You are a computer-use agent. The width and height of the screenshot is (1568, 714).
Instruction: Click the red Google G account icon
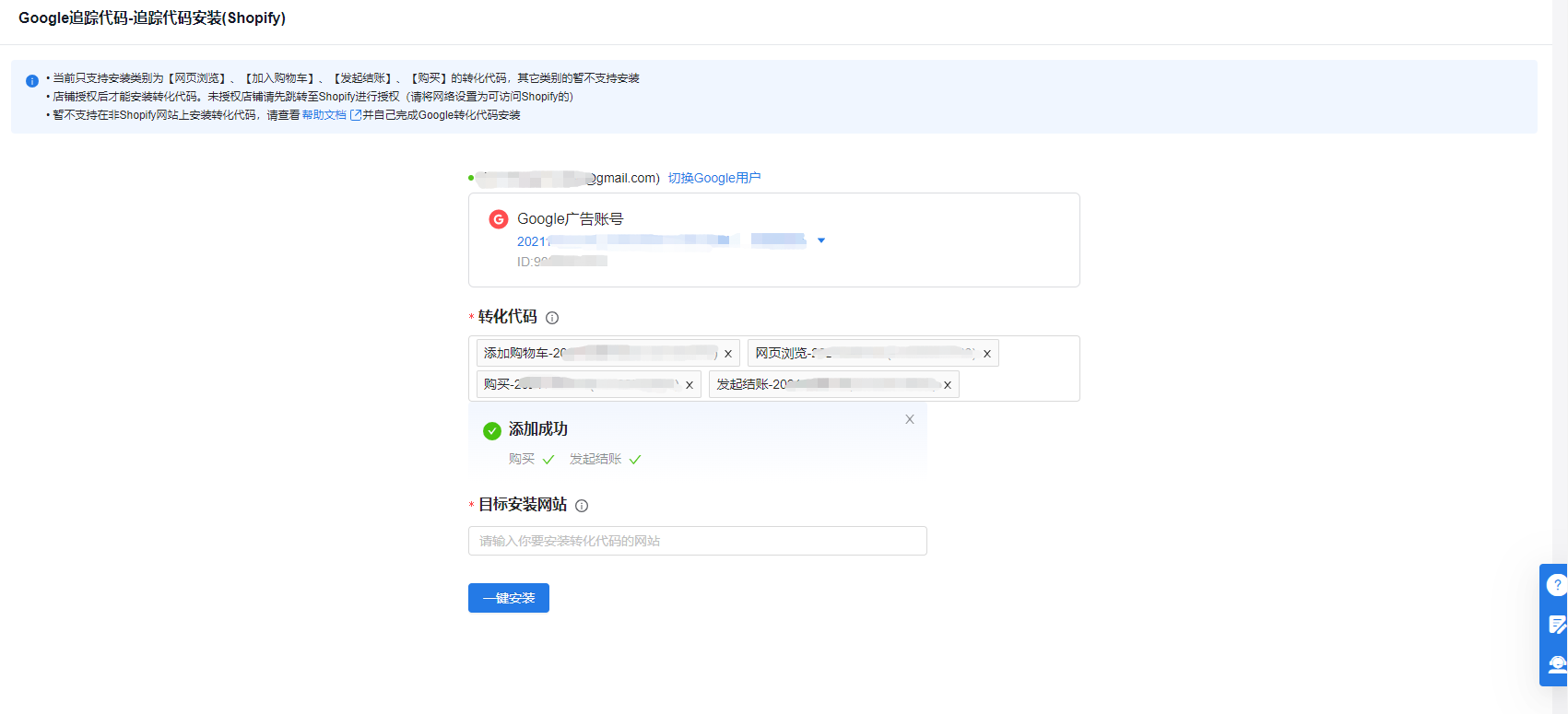pyautogui.click(x=499, y=219)
